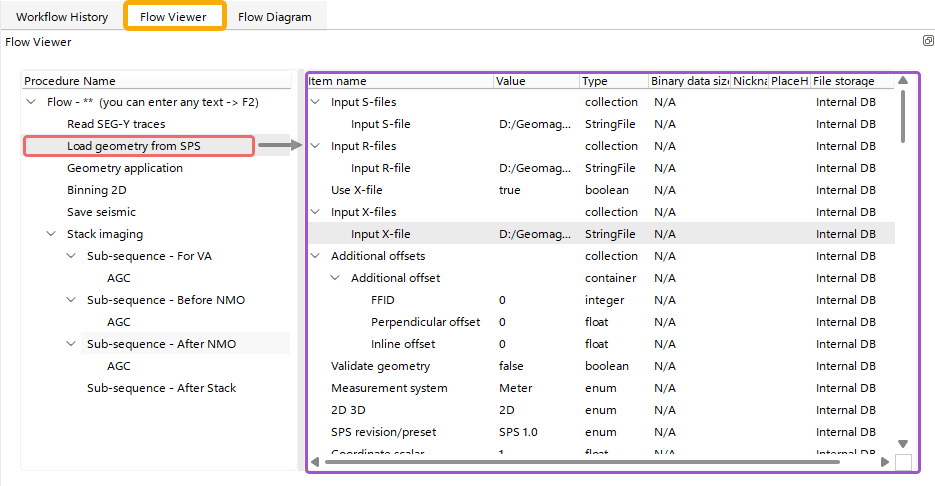Click scroll up arrow in item table
This screenshot has width=935, height=486.
[x=903, y=80]
